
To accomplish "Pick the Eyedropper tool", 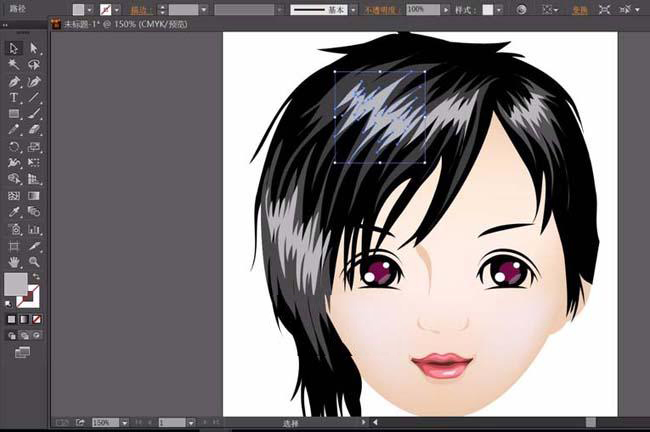I will [14, 212].
